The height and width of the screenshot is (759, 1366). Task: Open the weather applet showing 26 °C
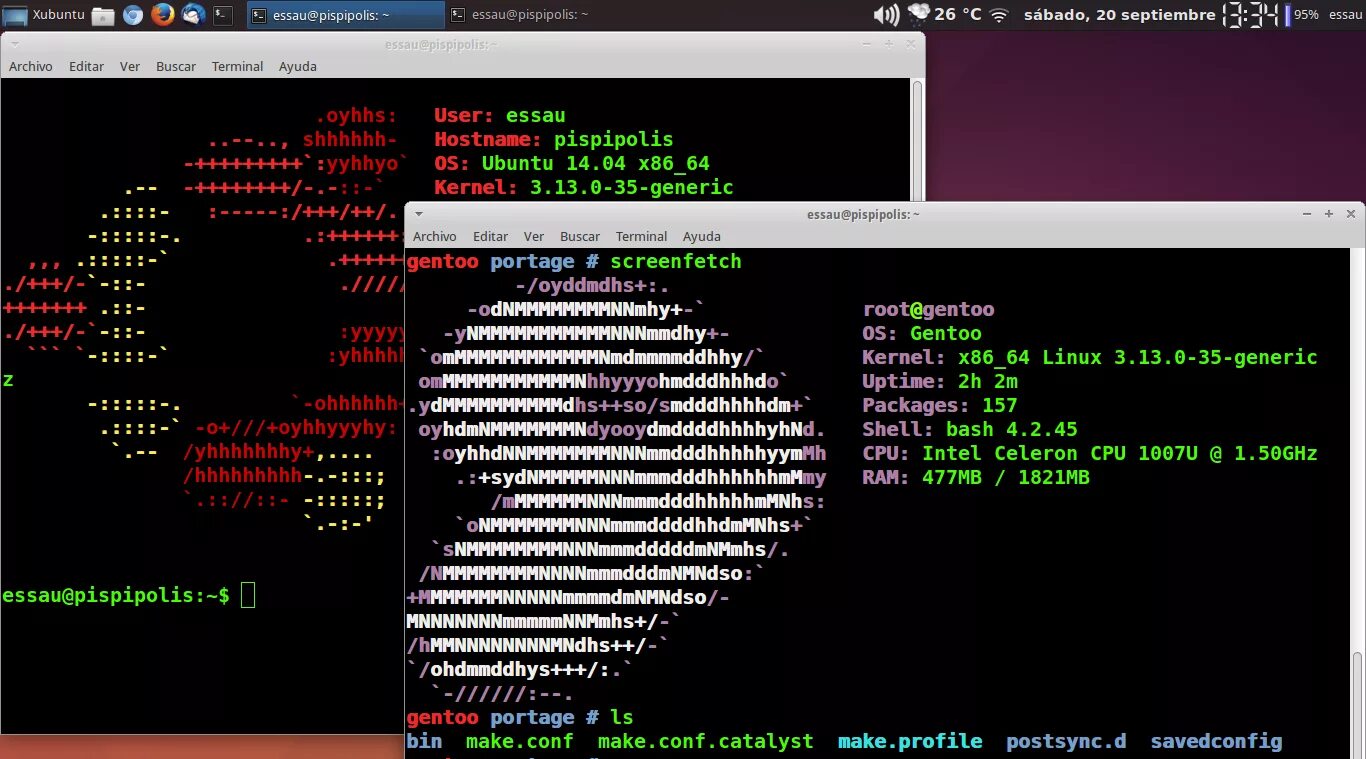pos(945,14)
